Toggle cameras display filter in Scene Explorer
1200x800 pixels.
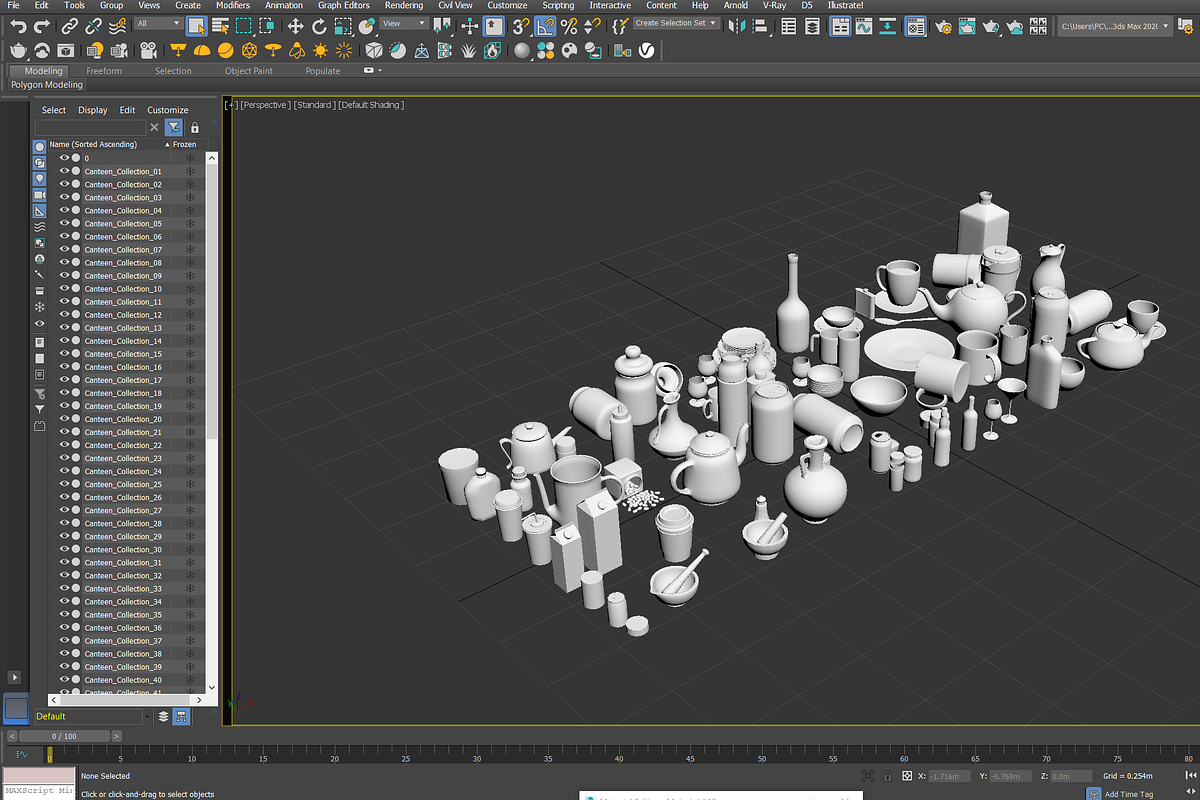(40, 194)
